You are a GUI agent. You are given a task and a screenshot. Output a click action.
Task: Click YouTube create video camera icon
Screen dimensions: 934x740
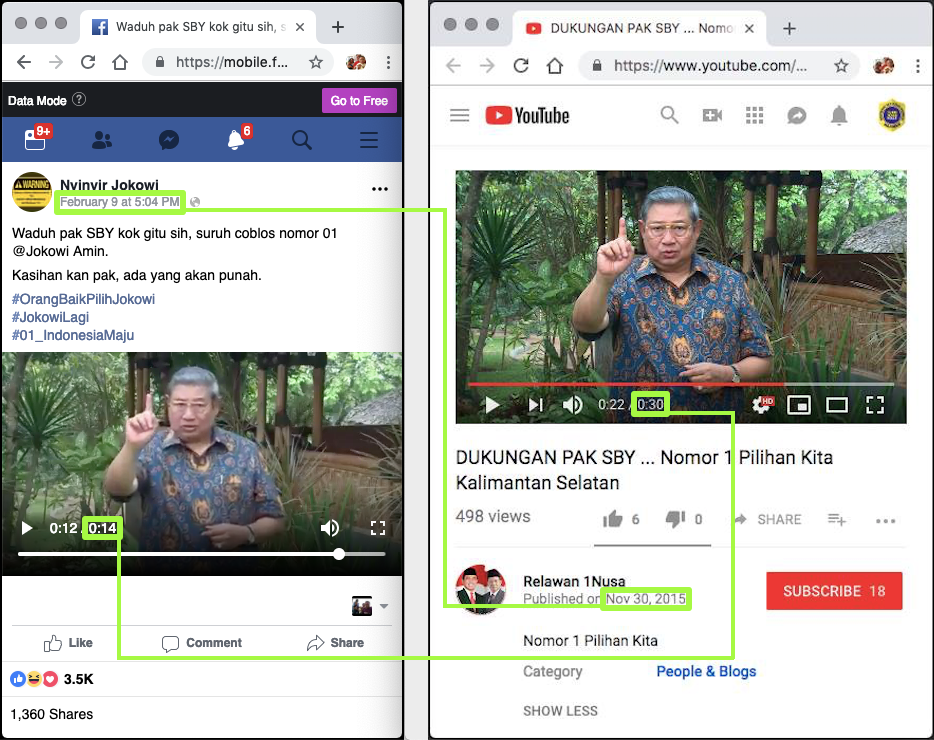point(712,116)
